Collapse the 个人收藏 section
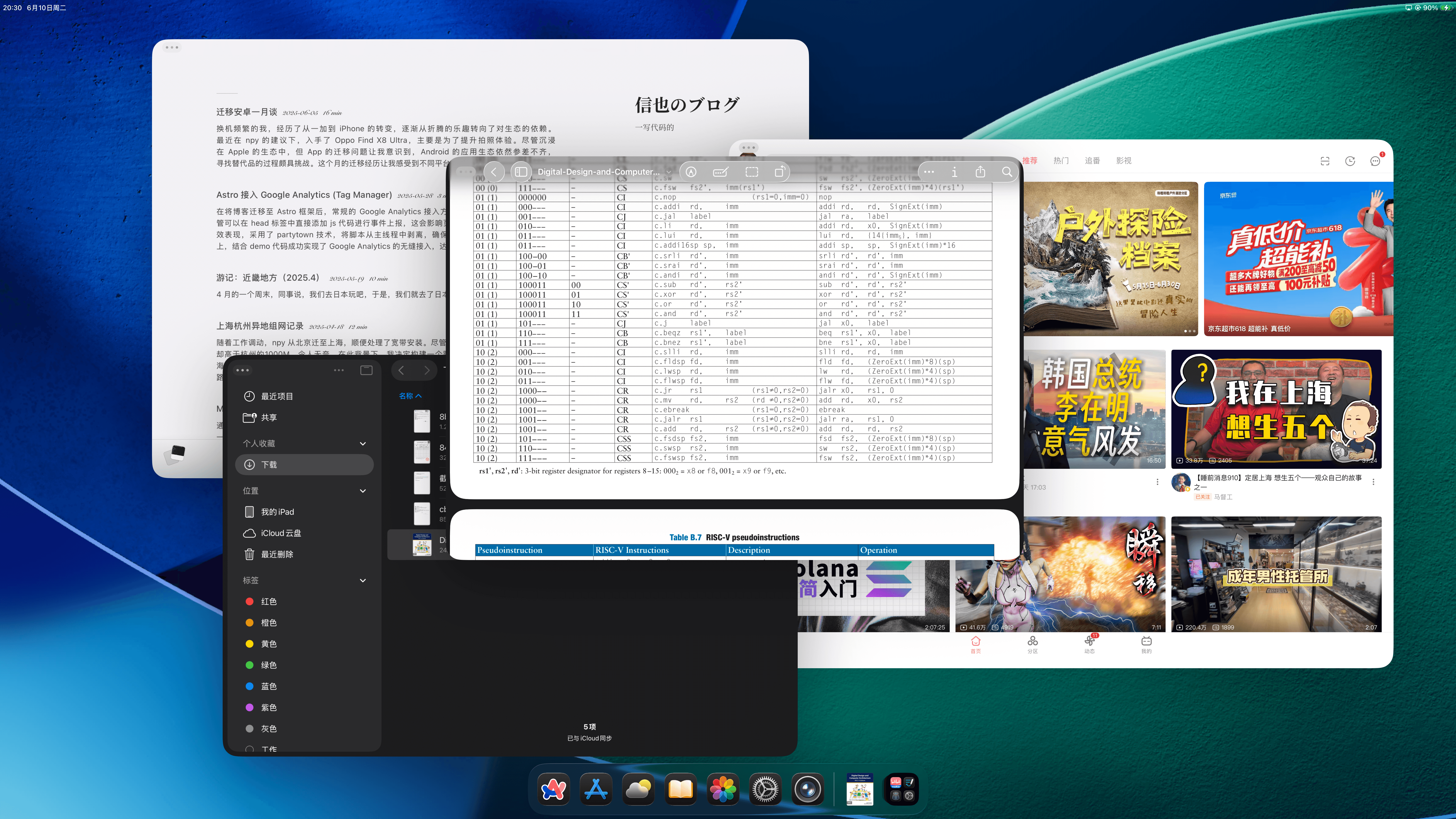This screenshot has height=819, width=1456. (x=362, y=444)
